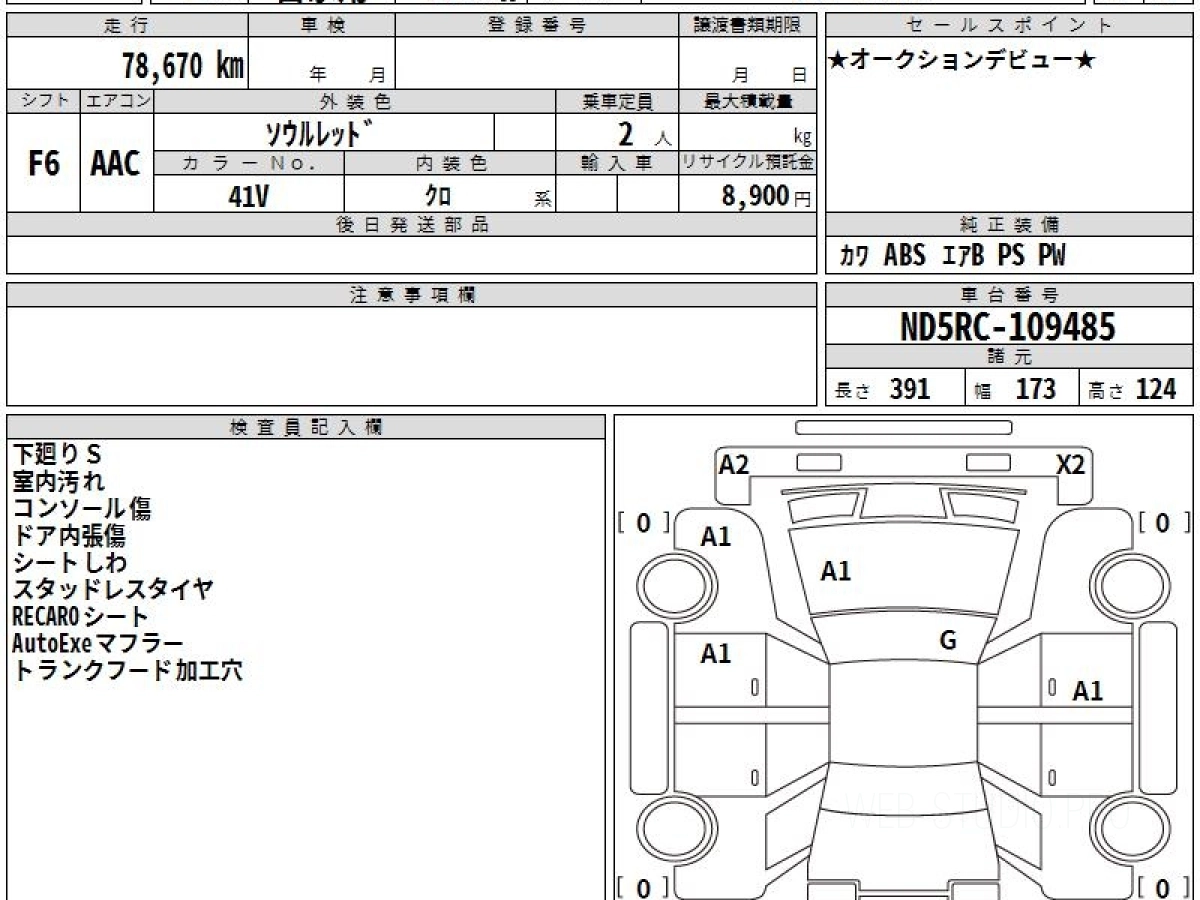Click the 輸入車 header
The image size is (1200, 900).
[617, 163]
